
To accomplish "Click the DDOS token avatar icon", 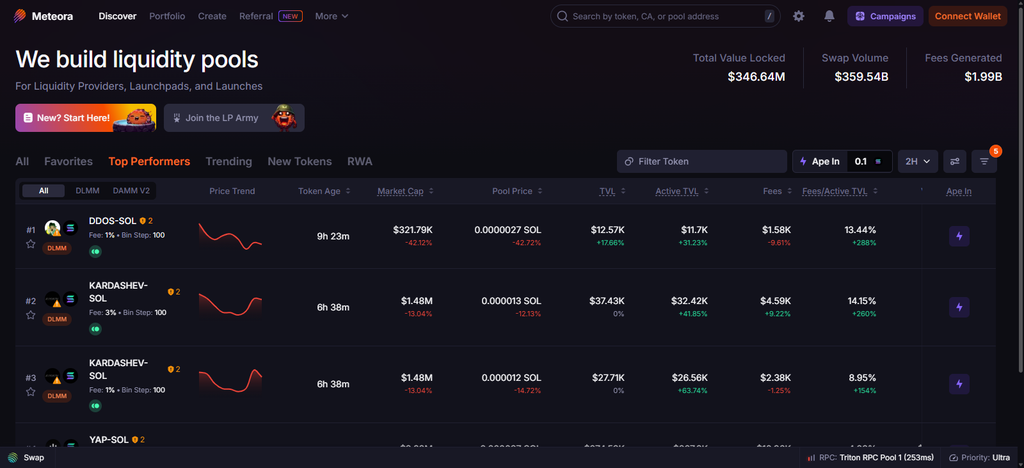I will pos(52,228).
